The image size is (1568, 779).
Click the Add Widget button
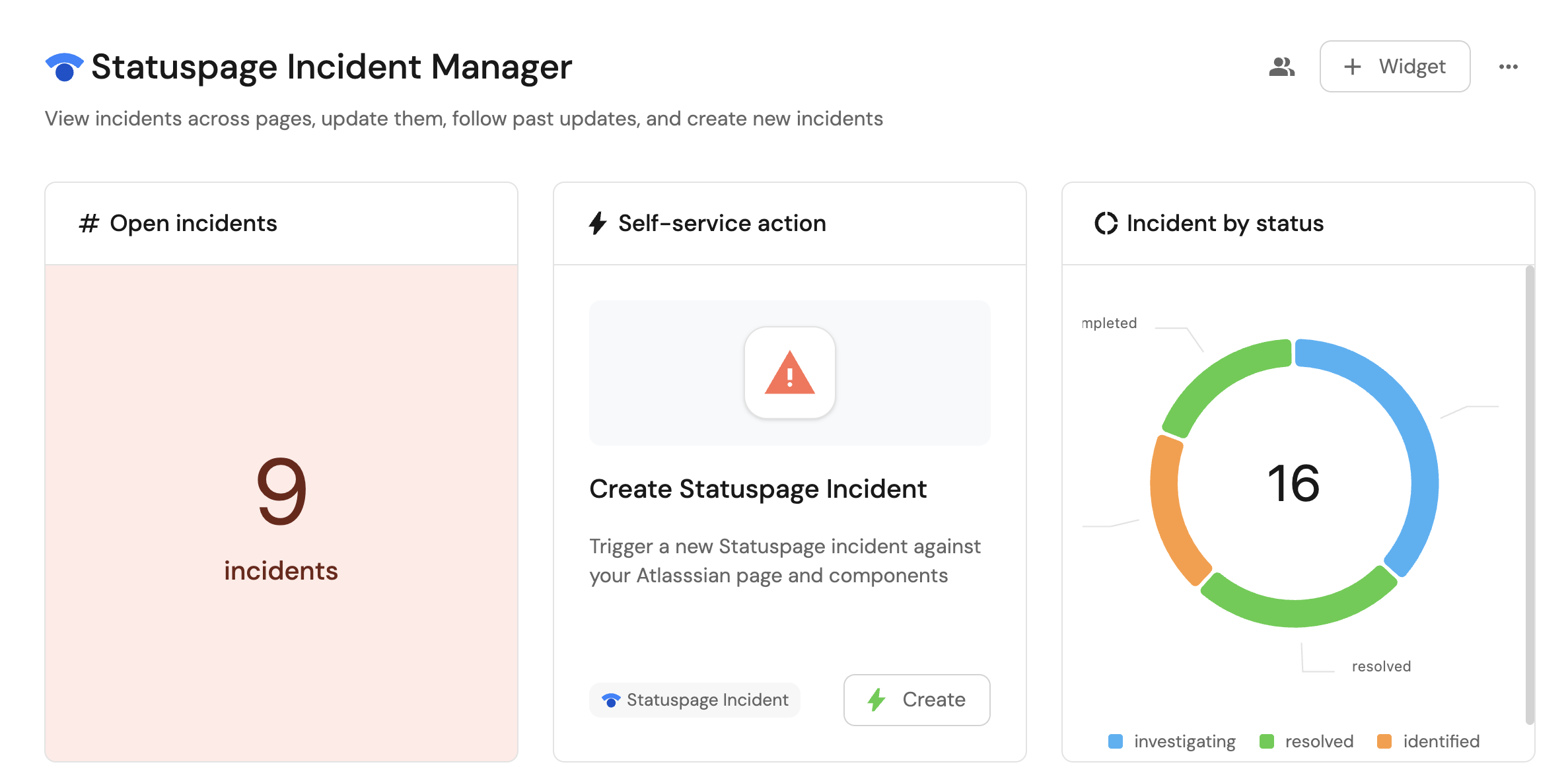pyautogui.click(x=1394, y=67)
